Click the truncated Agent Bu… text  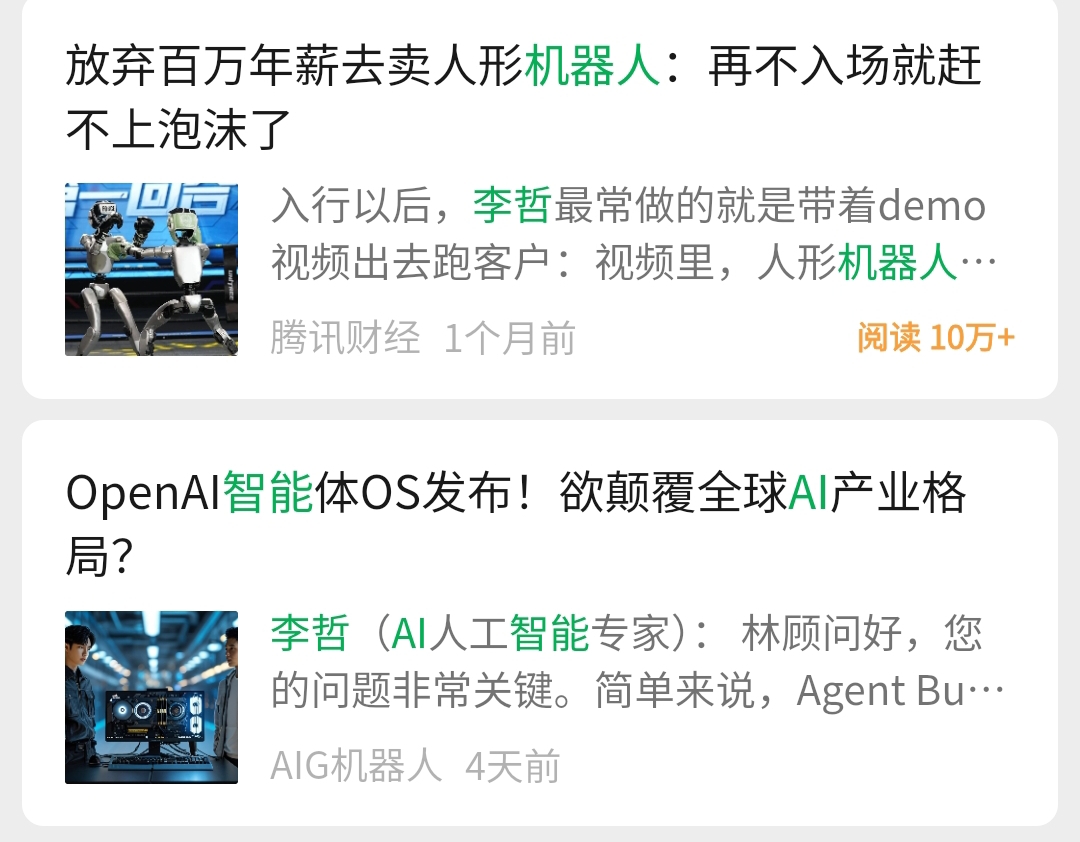[x=900, y=691]
